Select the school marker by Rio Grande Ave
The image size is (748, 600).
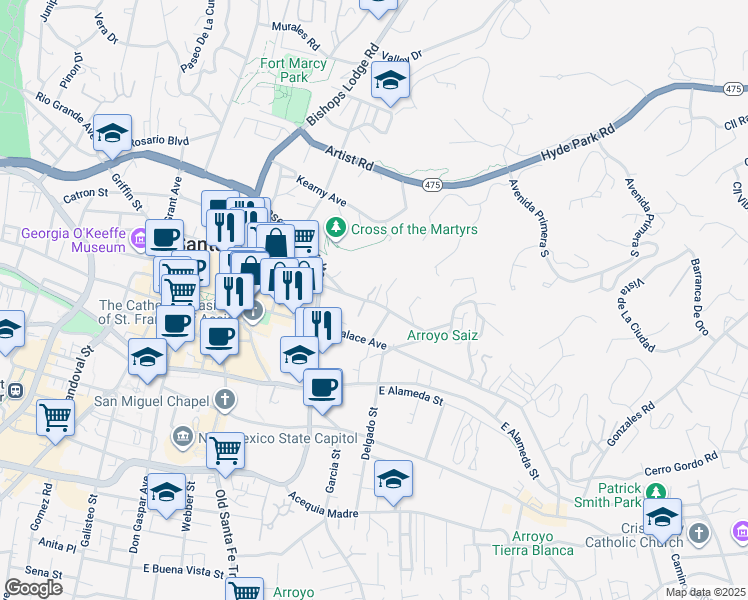[112, 134]
